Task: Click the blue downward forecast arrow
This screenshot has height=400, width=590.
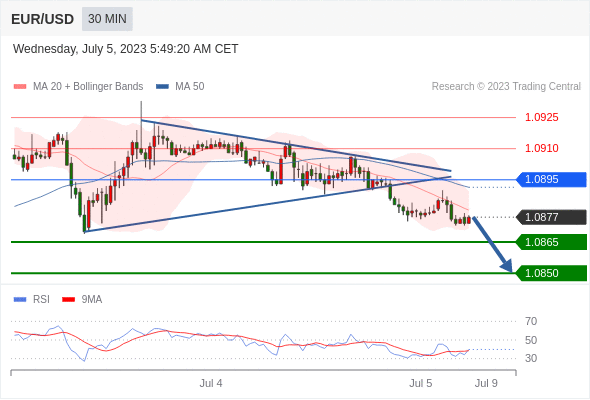Action: point(493,245)
